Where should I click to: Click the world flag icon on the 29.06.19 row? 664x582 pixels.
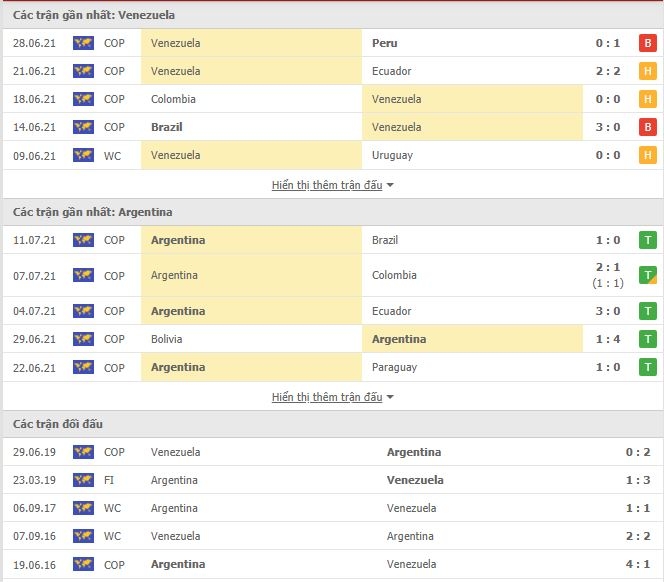point(83,452)
